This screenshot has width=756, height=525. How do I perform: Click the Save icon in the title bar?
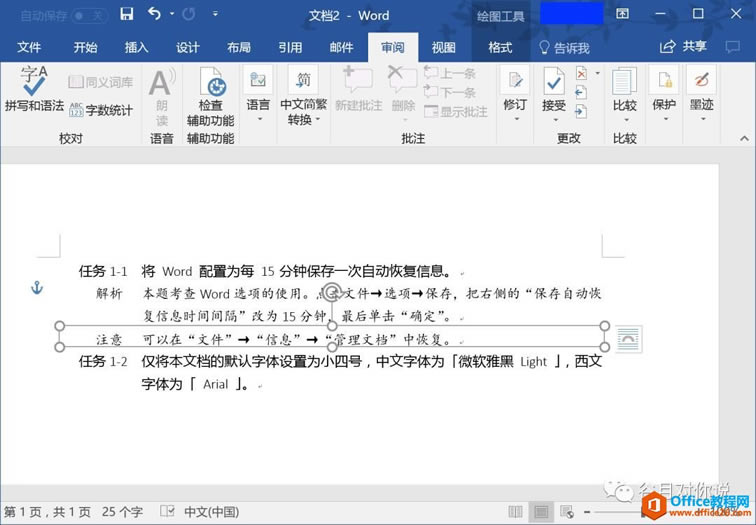click(126, 14)
